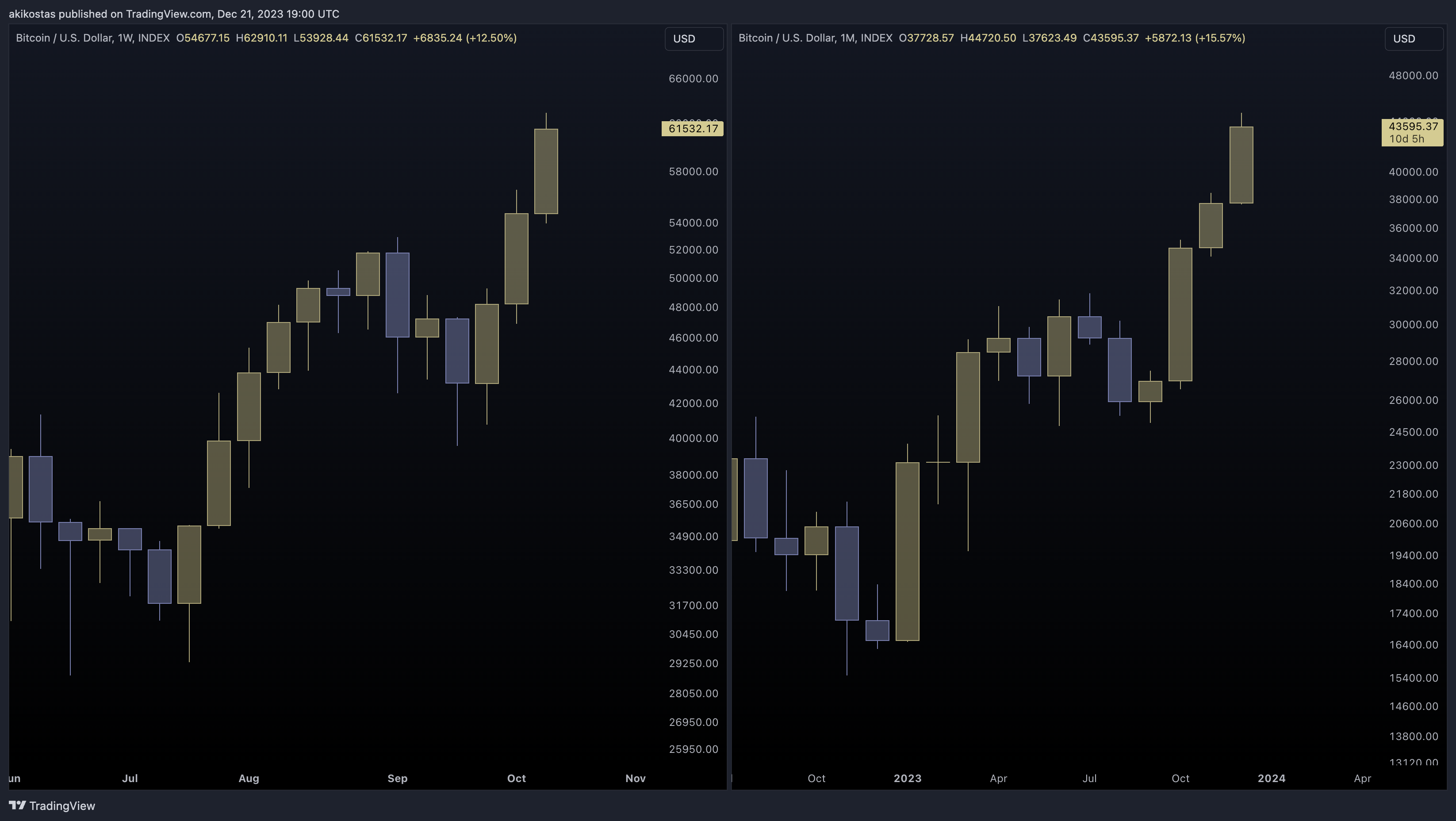Click the weekly open value O54677.15
Image resolution: width=1456 pixels, height=821 pixels.
coord(203,38)
